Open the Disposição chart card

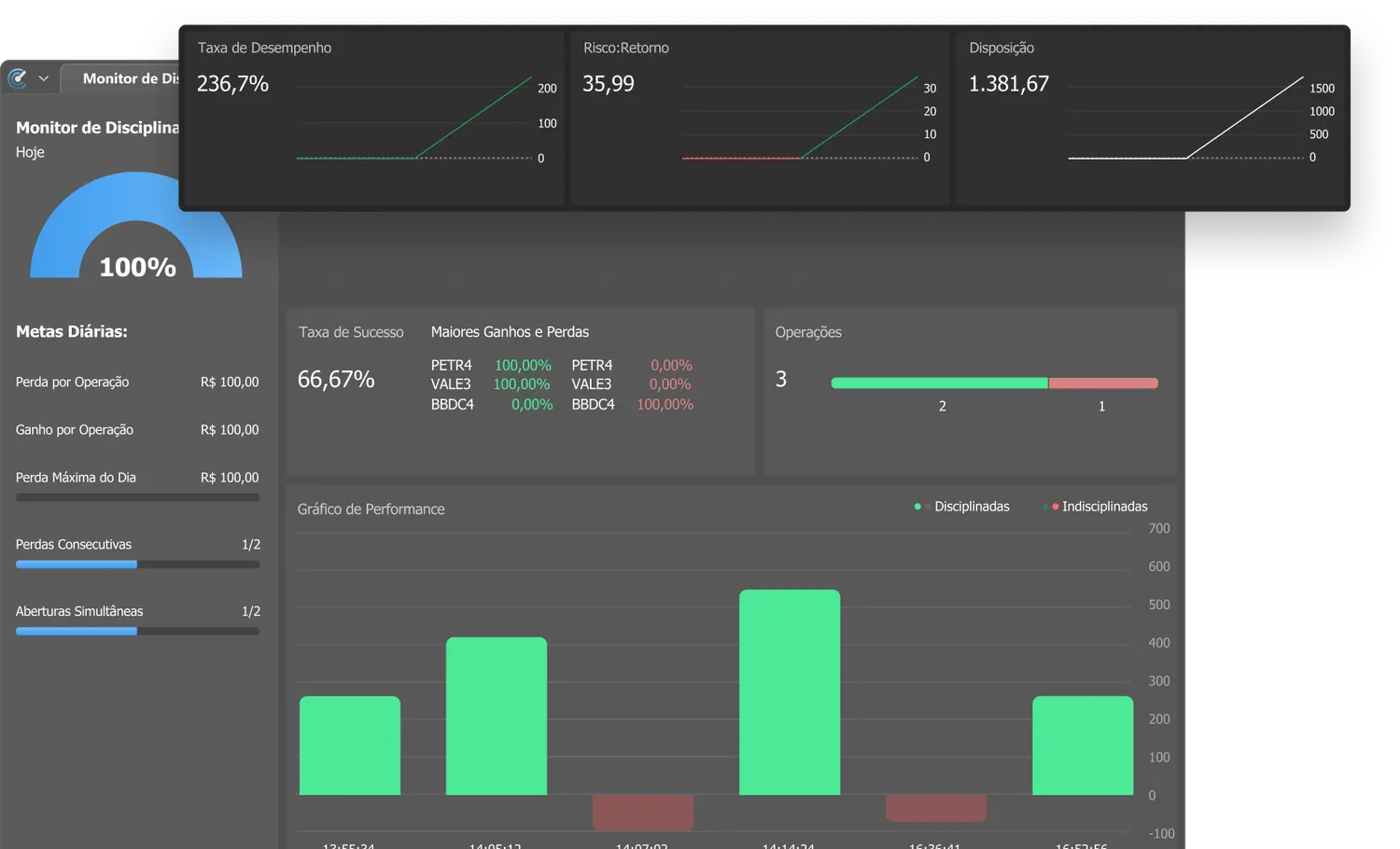[x=1151, y=118]
